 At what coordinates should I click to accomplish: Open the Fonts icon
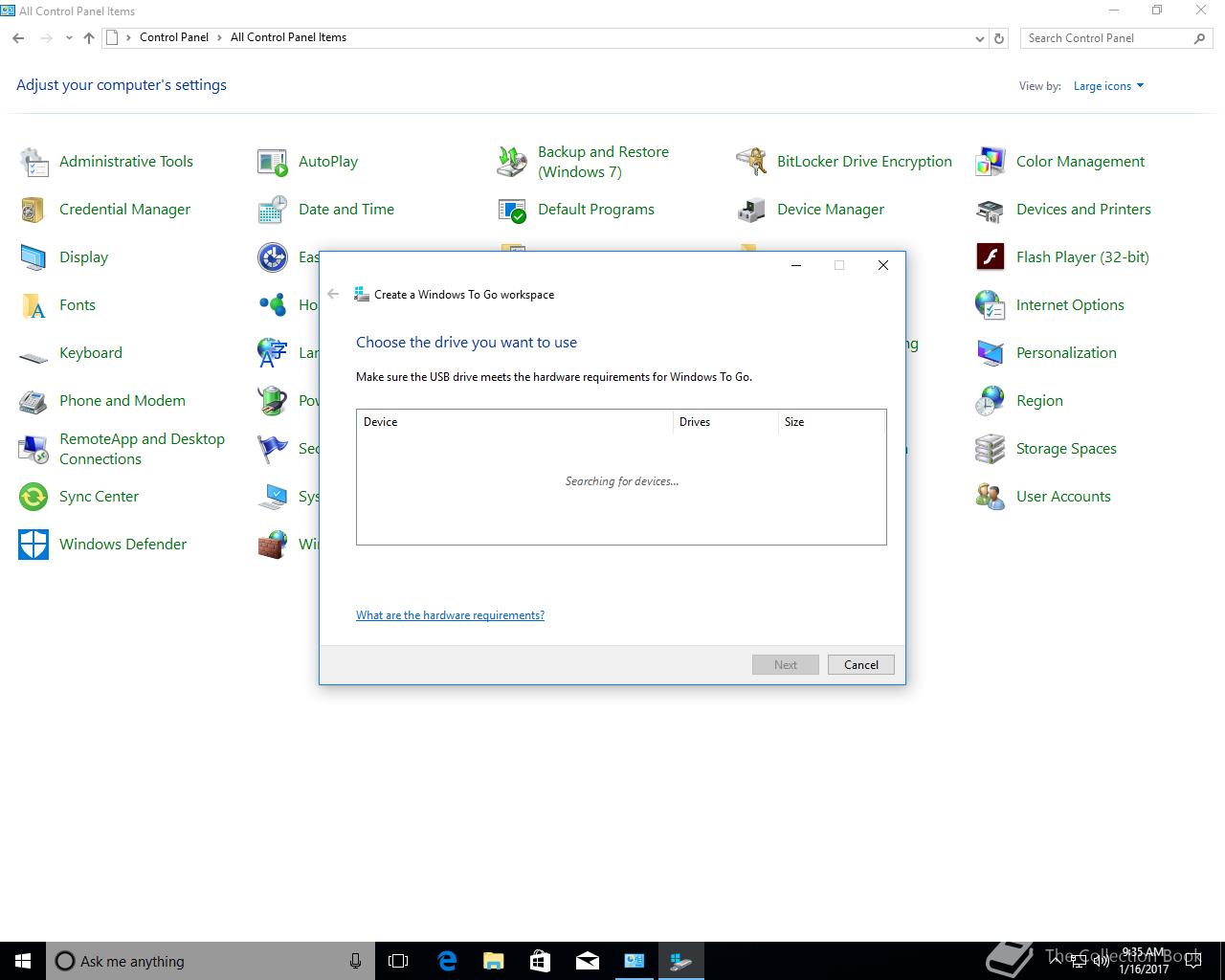click(33, 305)
